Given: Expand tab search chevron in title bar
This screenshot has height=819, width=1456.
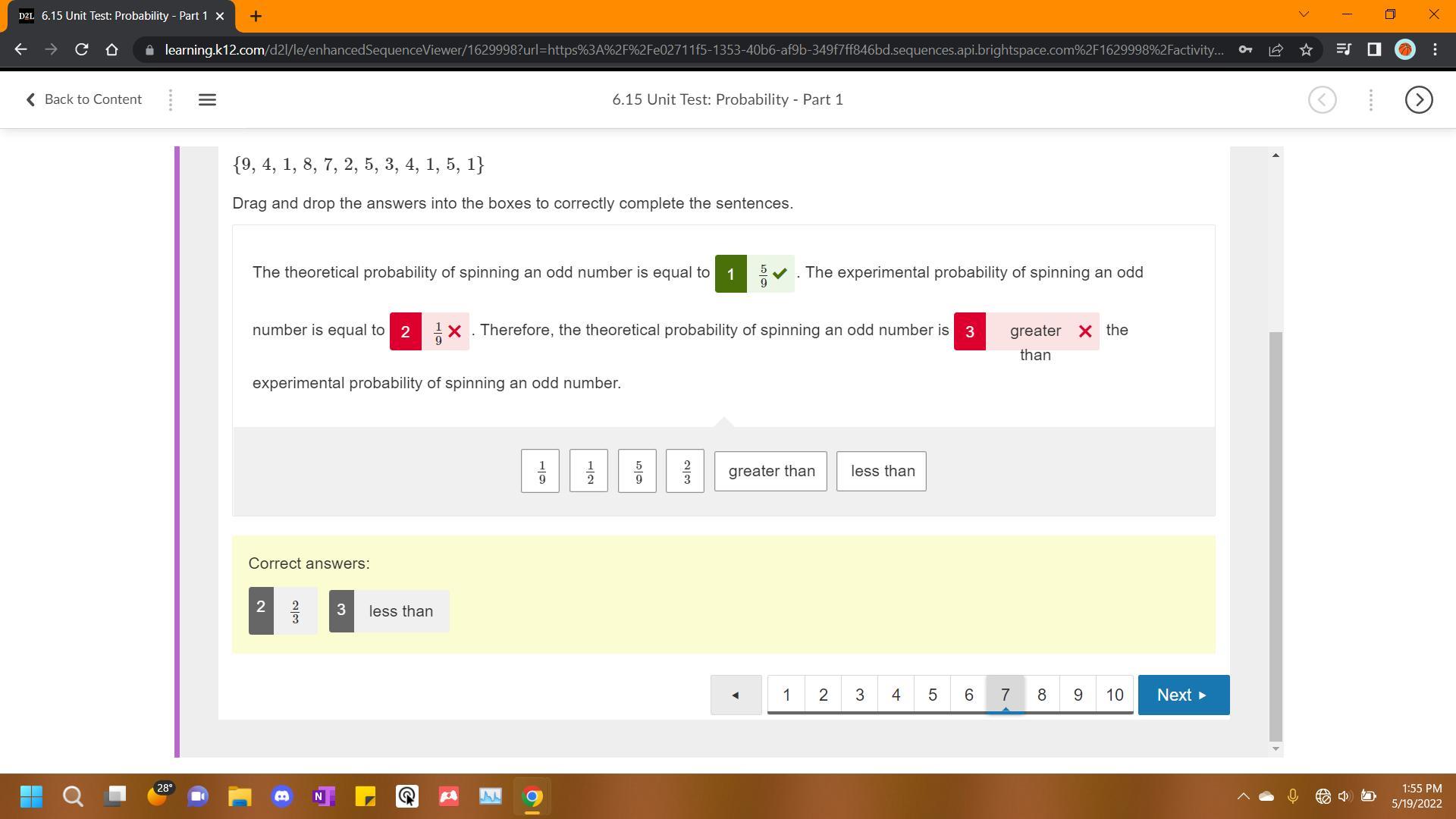Looking at the screenshot, I should point(1304,14).
